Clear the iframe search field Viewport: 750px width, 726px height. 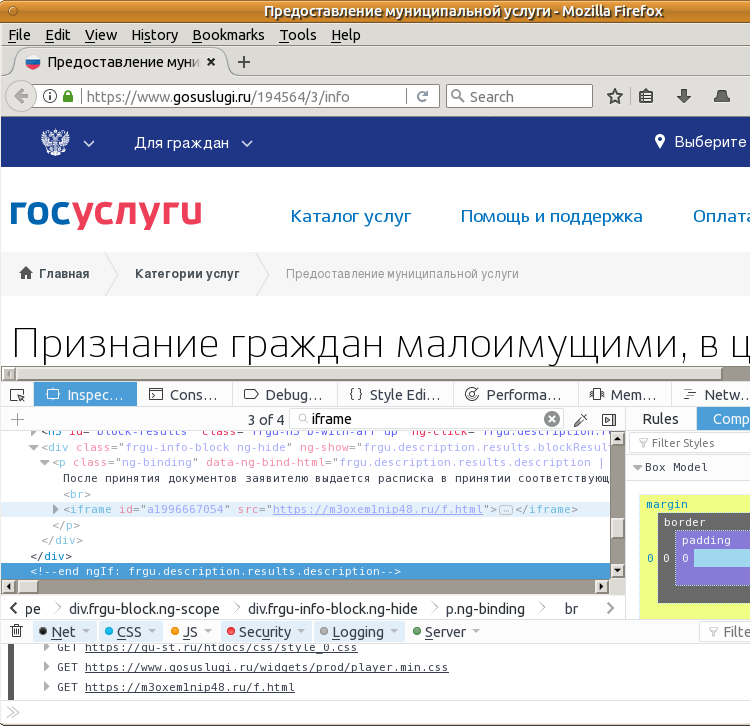551,419
